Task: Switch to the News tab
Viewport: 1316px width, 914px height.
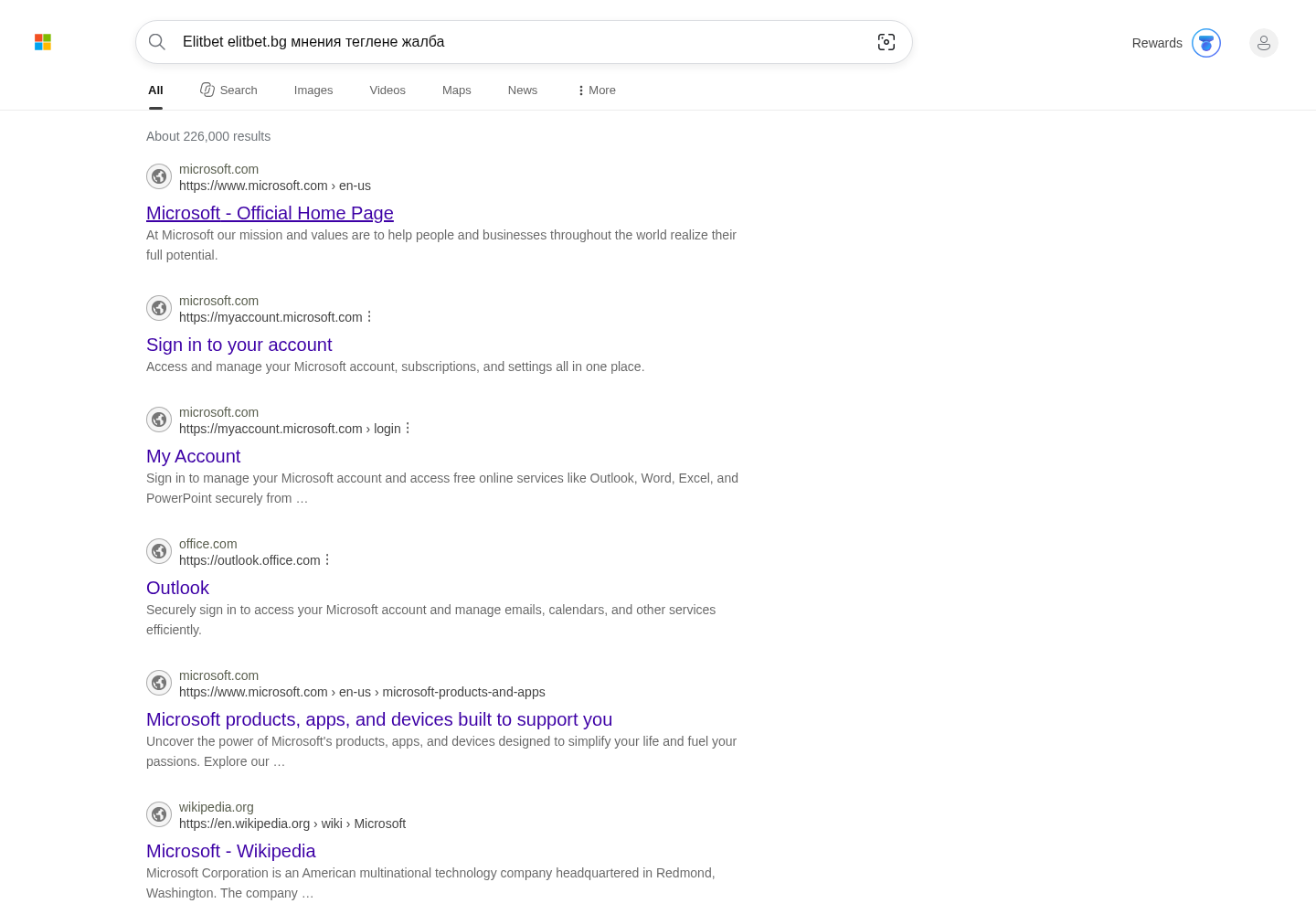Action: [x=523, y=90]
